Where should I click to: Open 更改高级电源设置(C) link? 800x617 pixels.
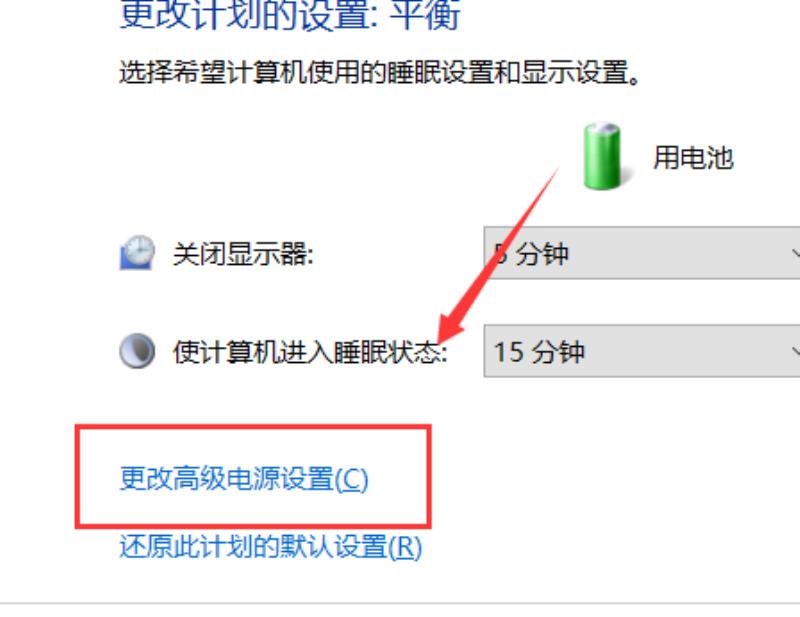pos(244,479)
